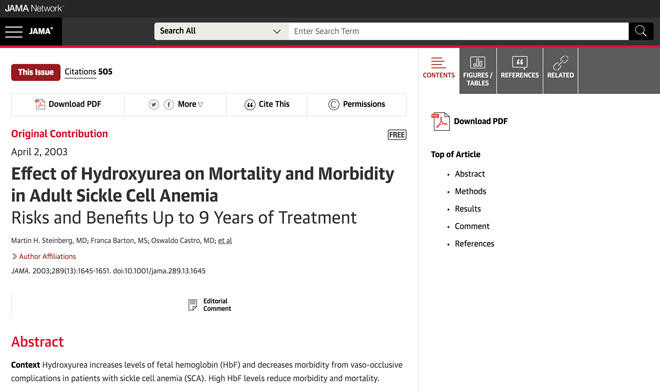Switch to the References tab
The width and height of the screenshot is (660, 391).
(520, 71)
